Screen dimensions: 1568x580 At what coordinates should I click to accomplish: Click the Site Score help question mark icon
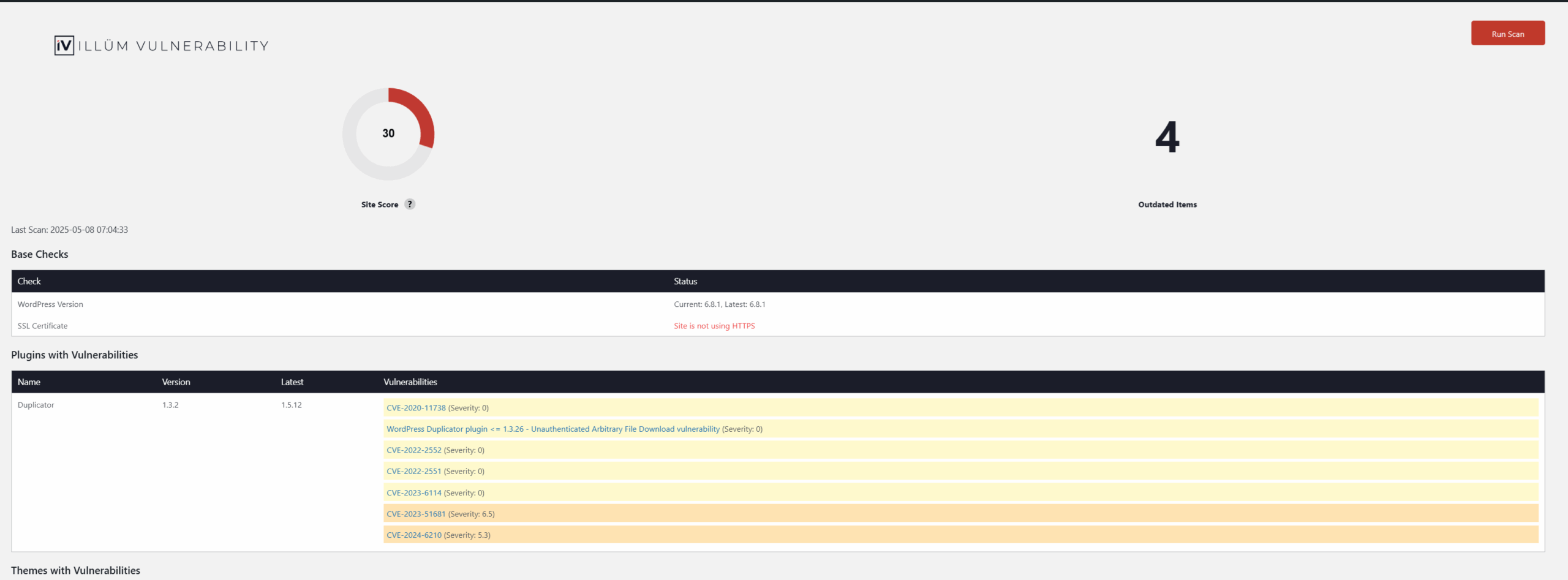click(x=410, y=204)
